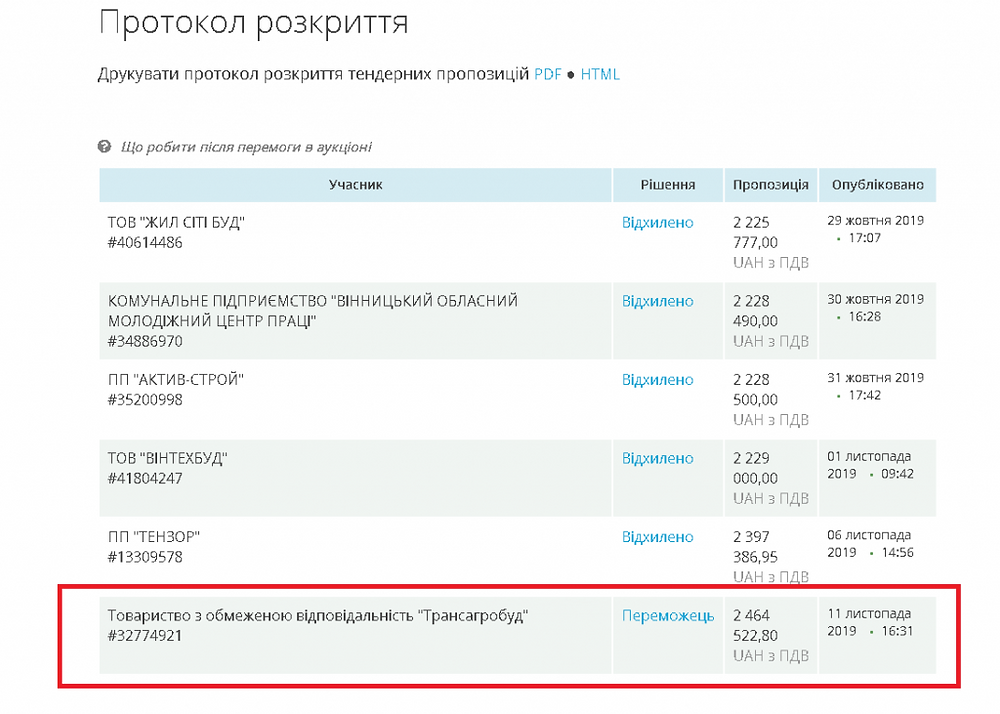Open Відхилено decision for ПП "АКТИВ-СТРОЙ"
The image size is (1000, 714).
[658, 379]
